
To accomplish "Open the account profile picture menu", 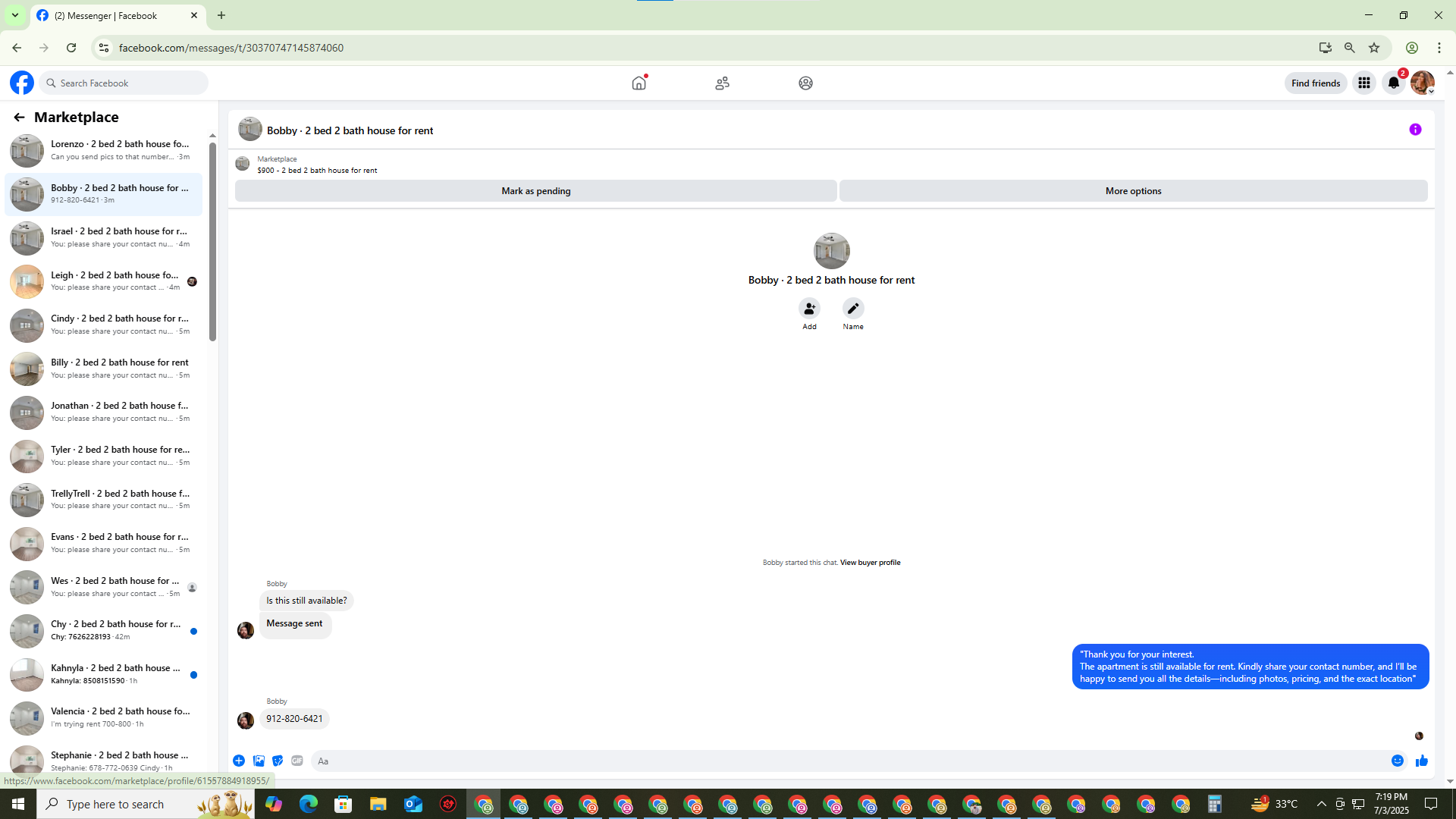I will (x=1422, y=83).
